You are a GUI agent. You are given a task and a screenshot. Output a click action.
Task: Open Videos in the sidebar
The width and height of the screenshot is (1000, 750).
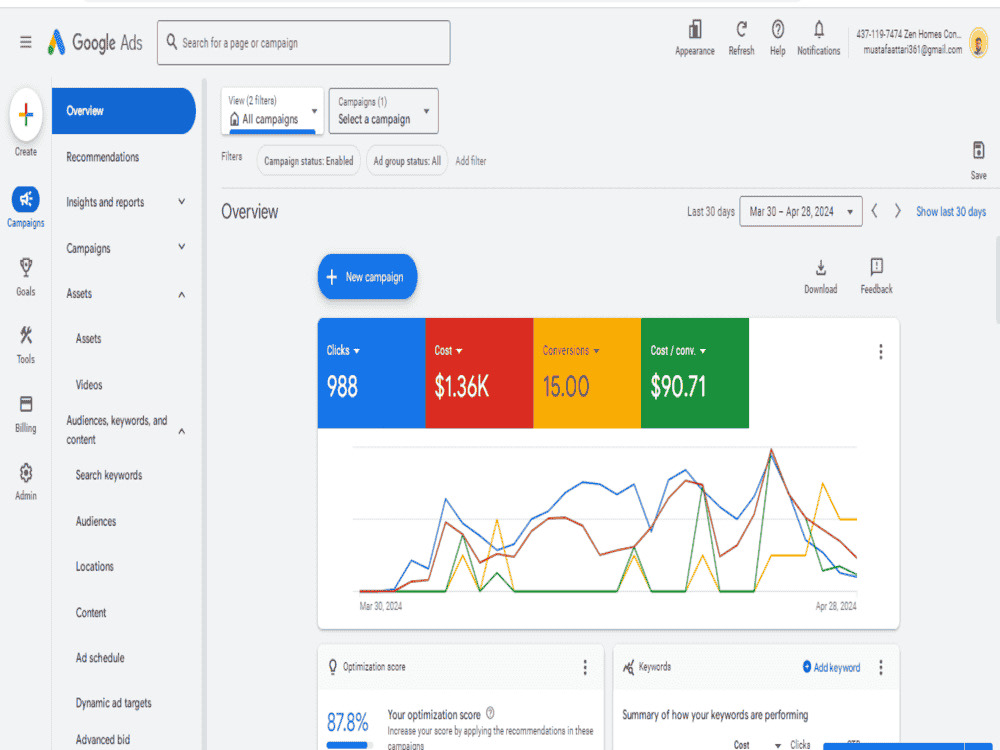coord(89,385)
